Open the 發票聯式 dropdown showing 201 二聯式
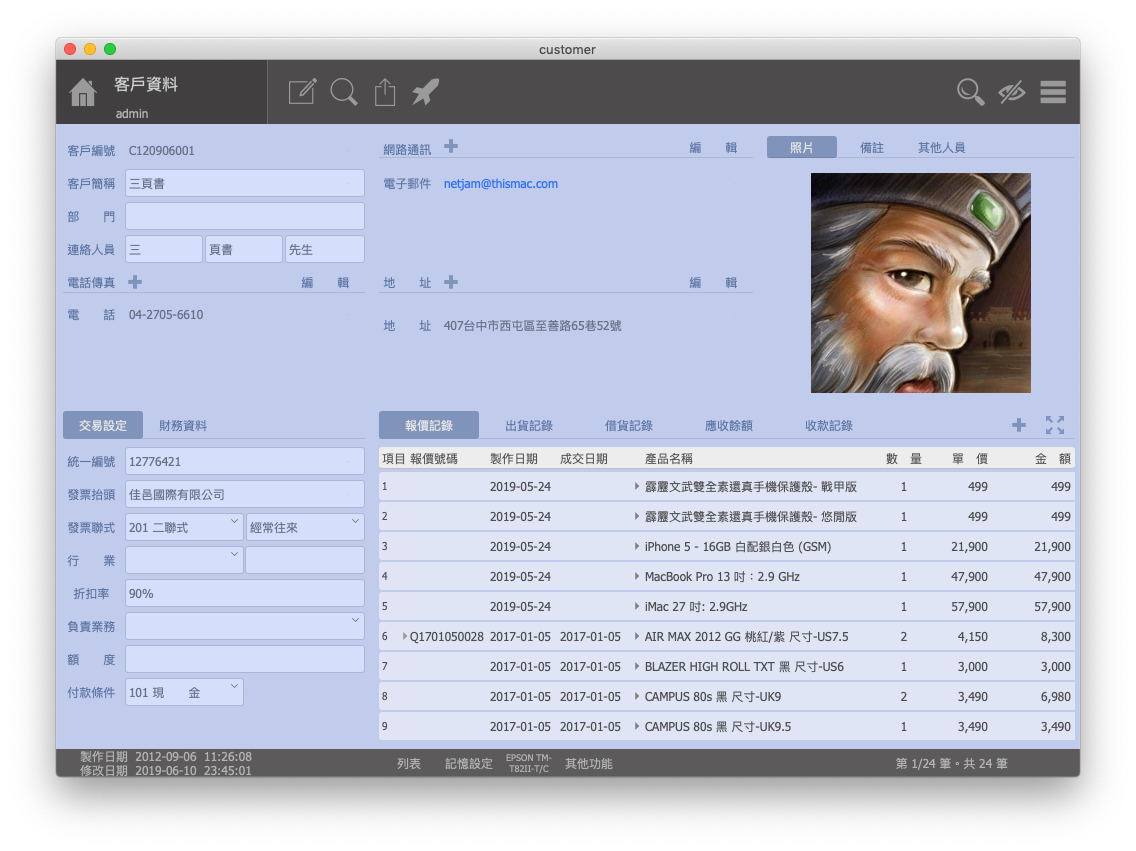The height and width of the screenshot is (851, 1136). [184, 527]
